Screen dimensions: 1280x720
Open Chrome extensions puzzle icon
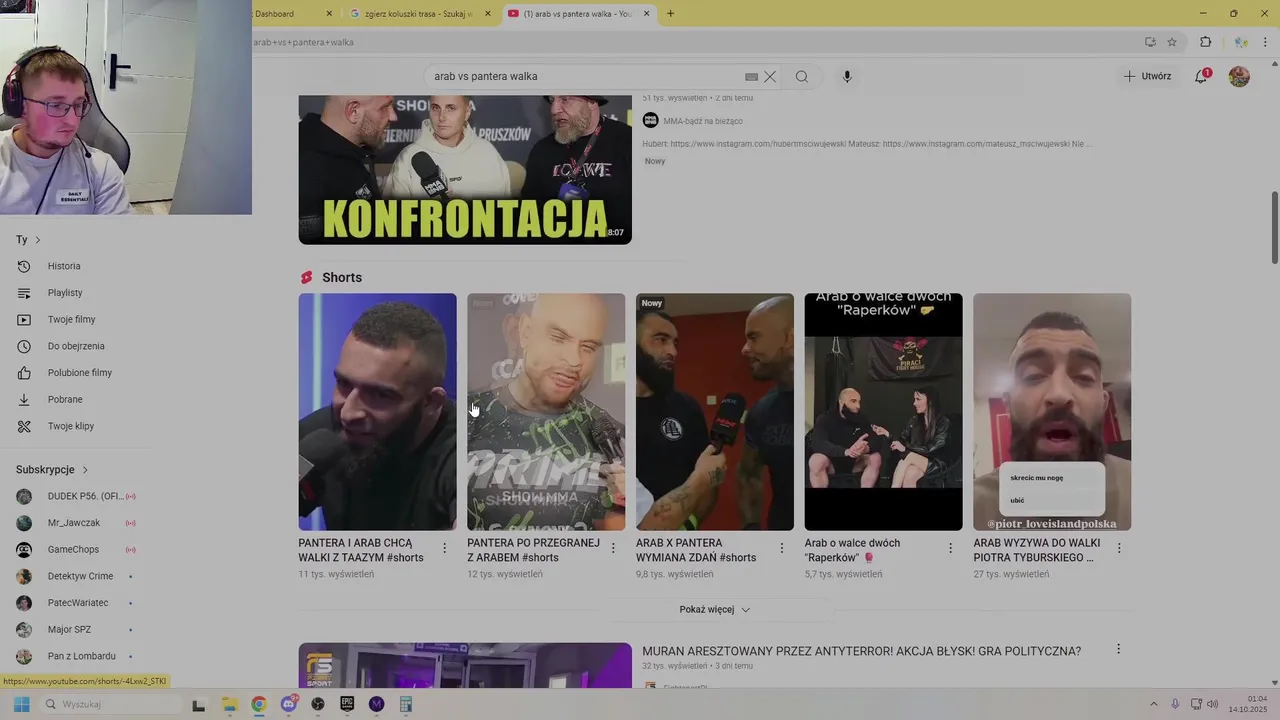pos(1205,42)
